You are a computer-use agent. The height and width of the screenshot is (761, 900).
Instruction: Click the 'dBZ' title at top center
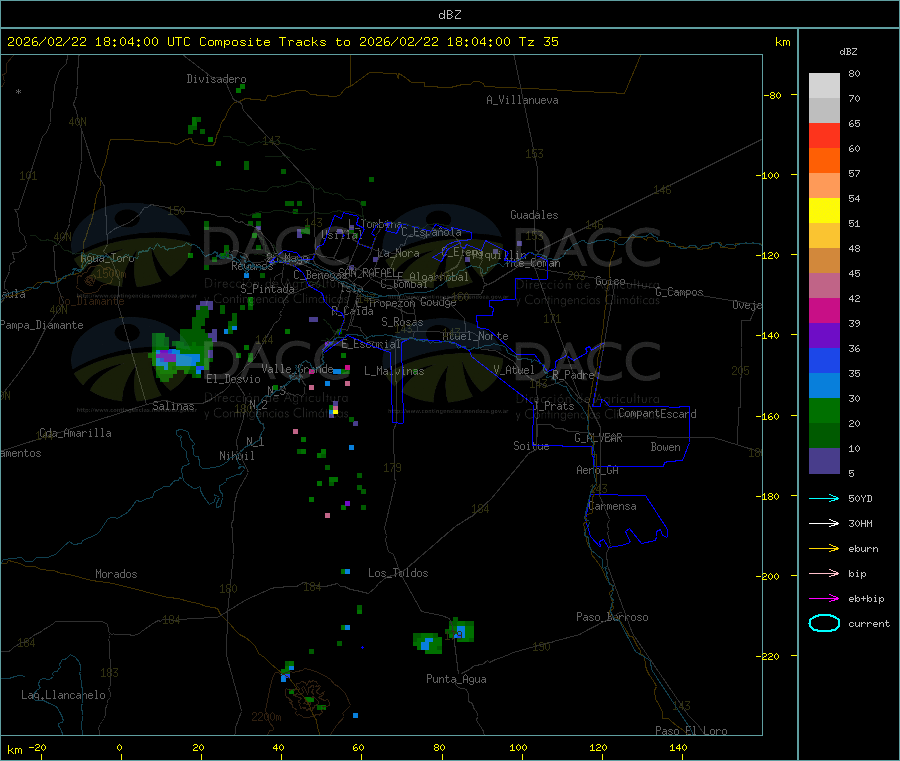(449, 15)
